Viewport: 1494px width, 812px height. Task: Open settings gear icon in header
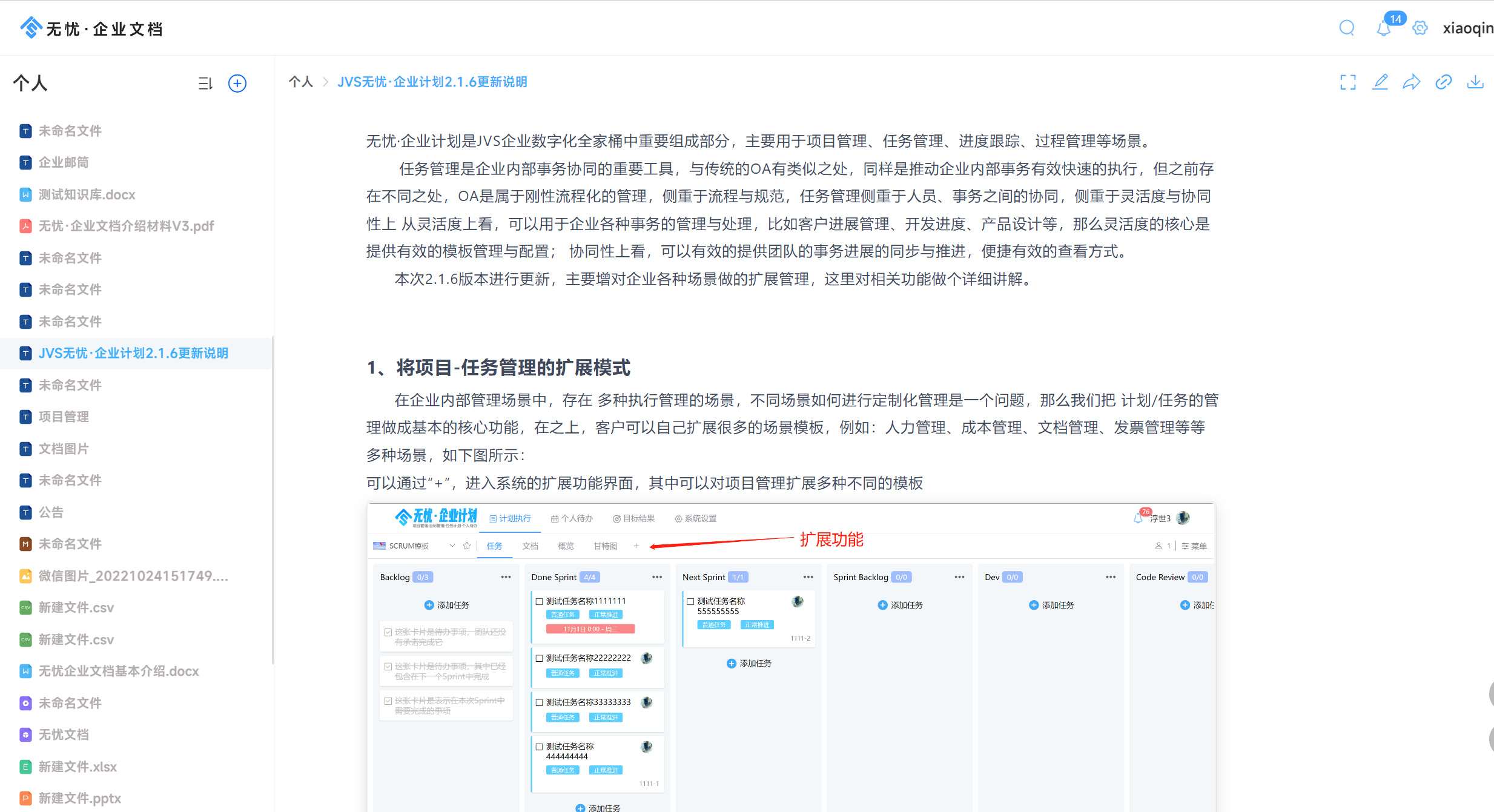tap(1420, 28)
